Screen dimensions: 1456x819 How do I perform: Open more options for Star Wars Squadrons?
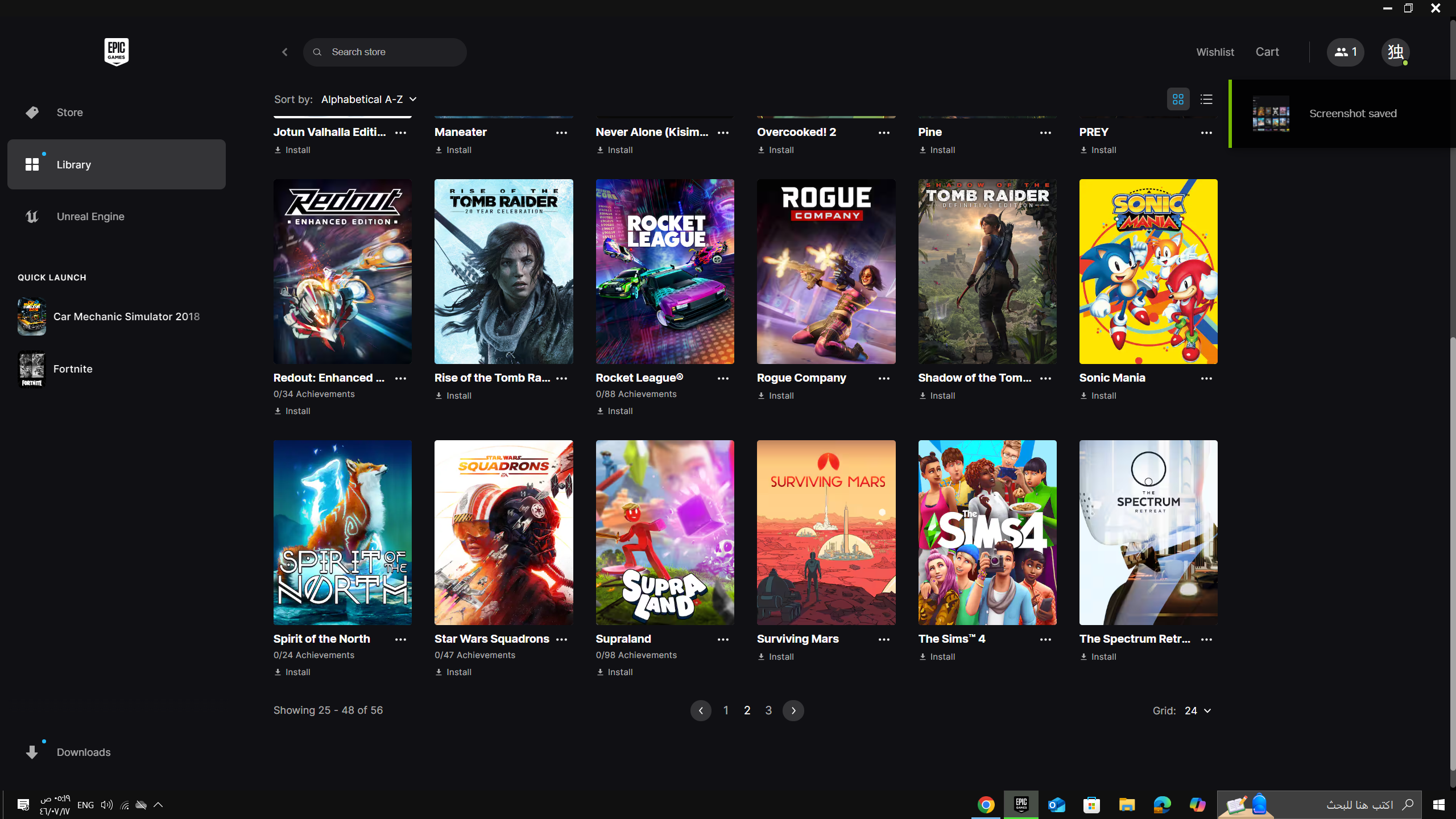click(x=561, y=639)
